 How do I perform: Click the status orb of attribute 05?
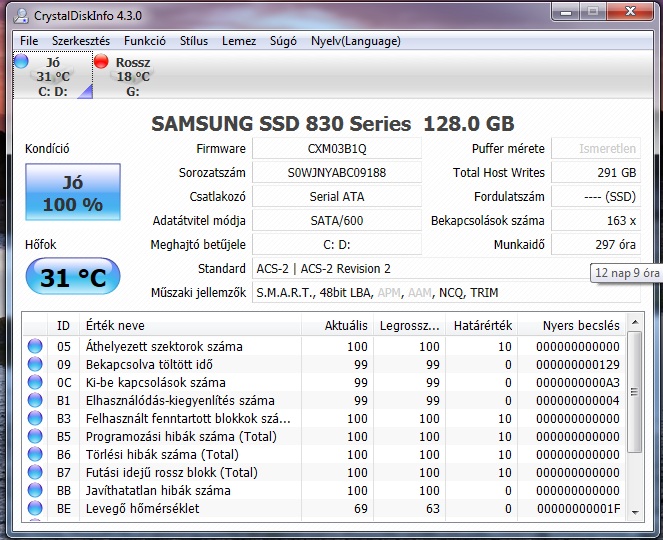[35, 346]
